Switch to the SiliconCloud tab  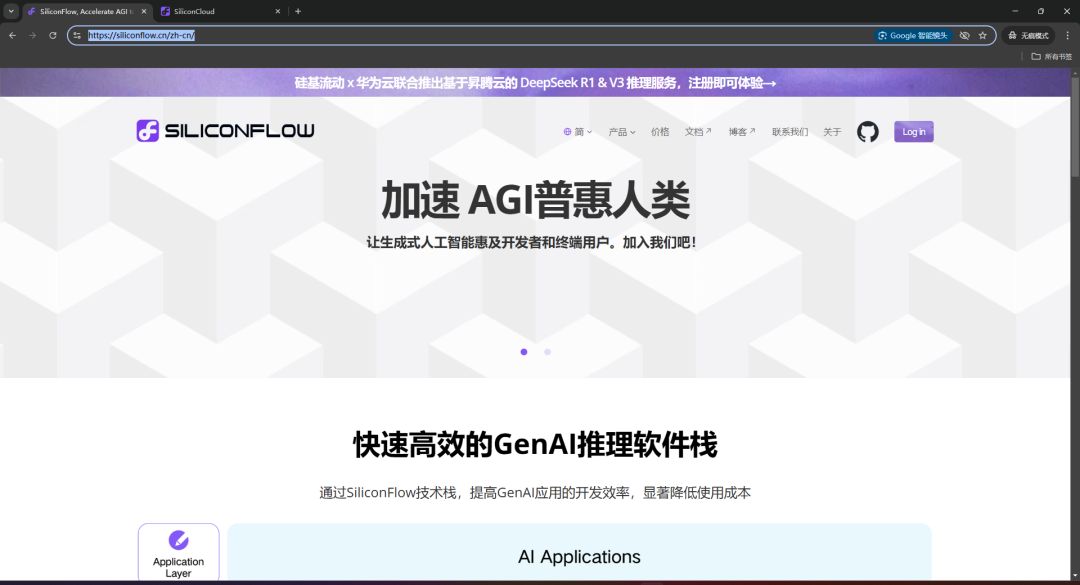[x=220, y=11]
